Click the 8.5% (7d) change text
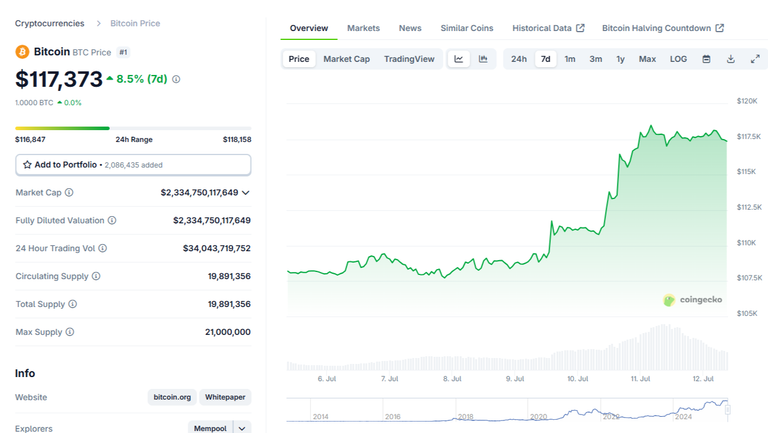This screenshot has height=433, width=768. click(142, 79)
